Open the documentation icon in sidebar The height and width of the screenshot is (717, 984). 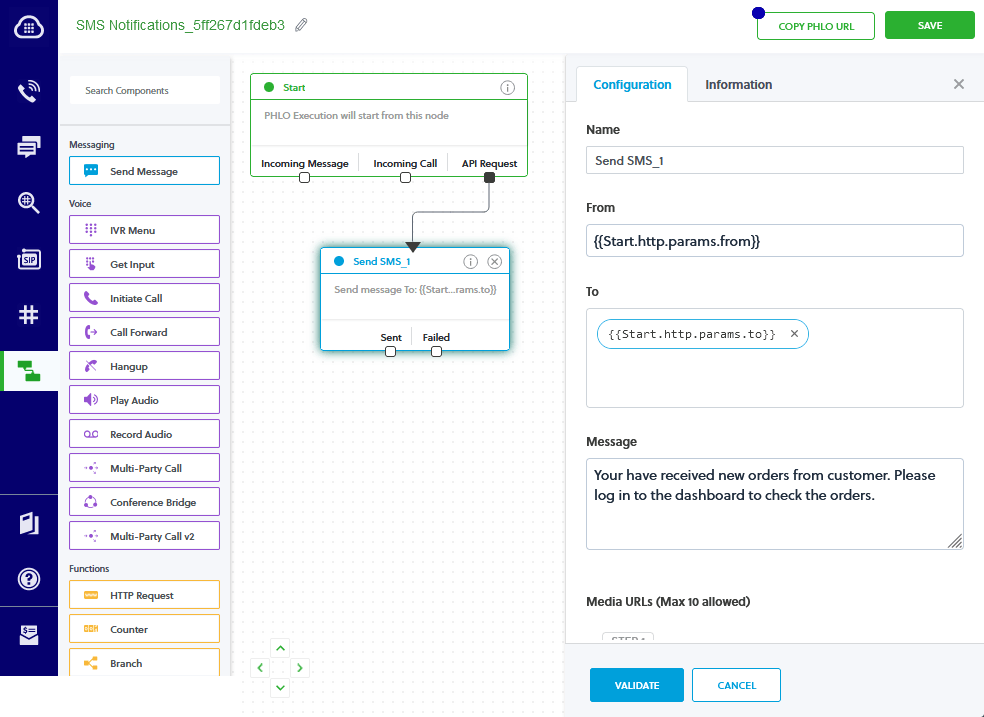[x=29, y=523]
